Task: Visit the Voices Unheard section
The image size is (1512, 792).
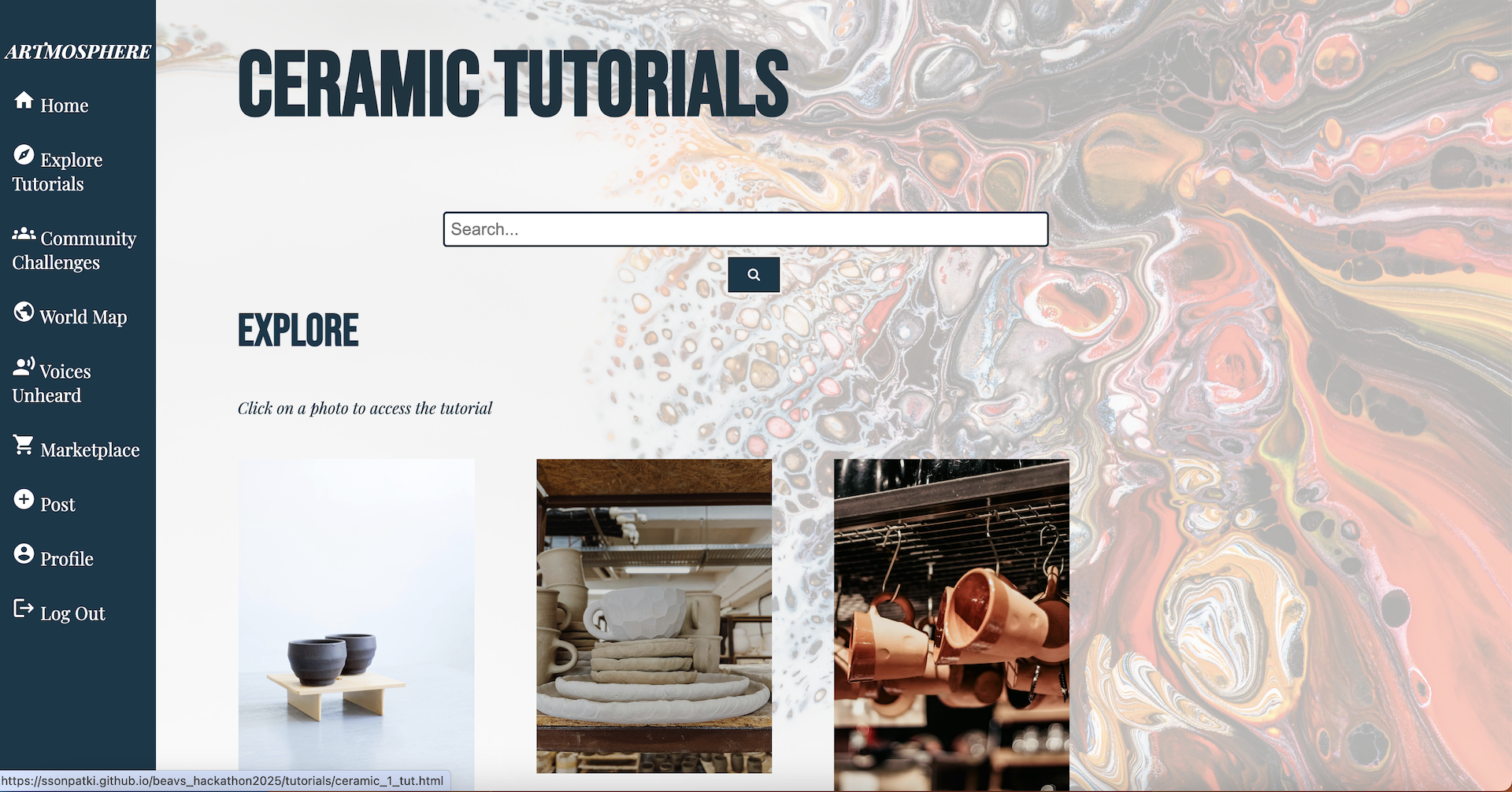Action: 51,383
